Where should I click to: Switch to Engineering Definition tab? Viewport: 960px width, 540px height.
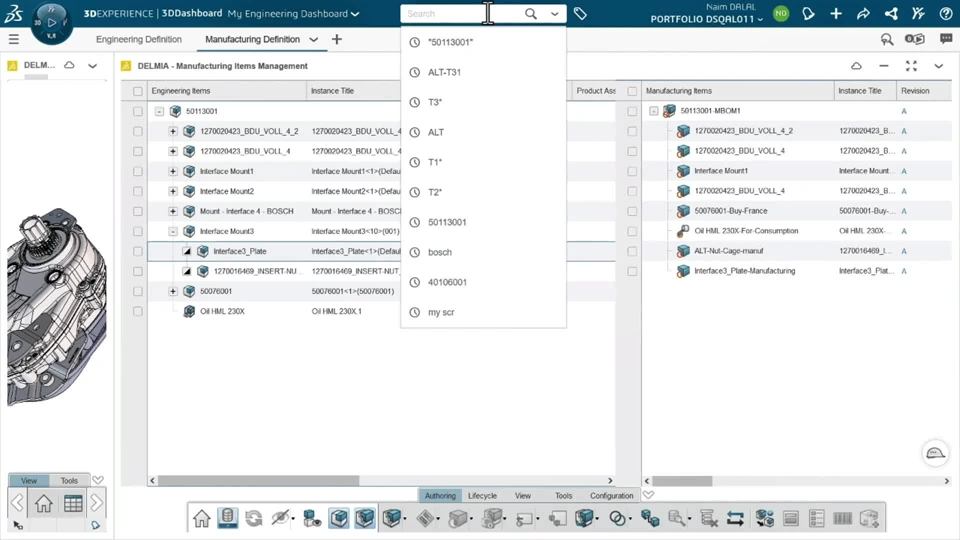tap(139, 39)
